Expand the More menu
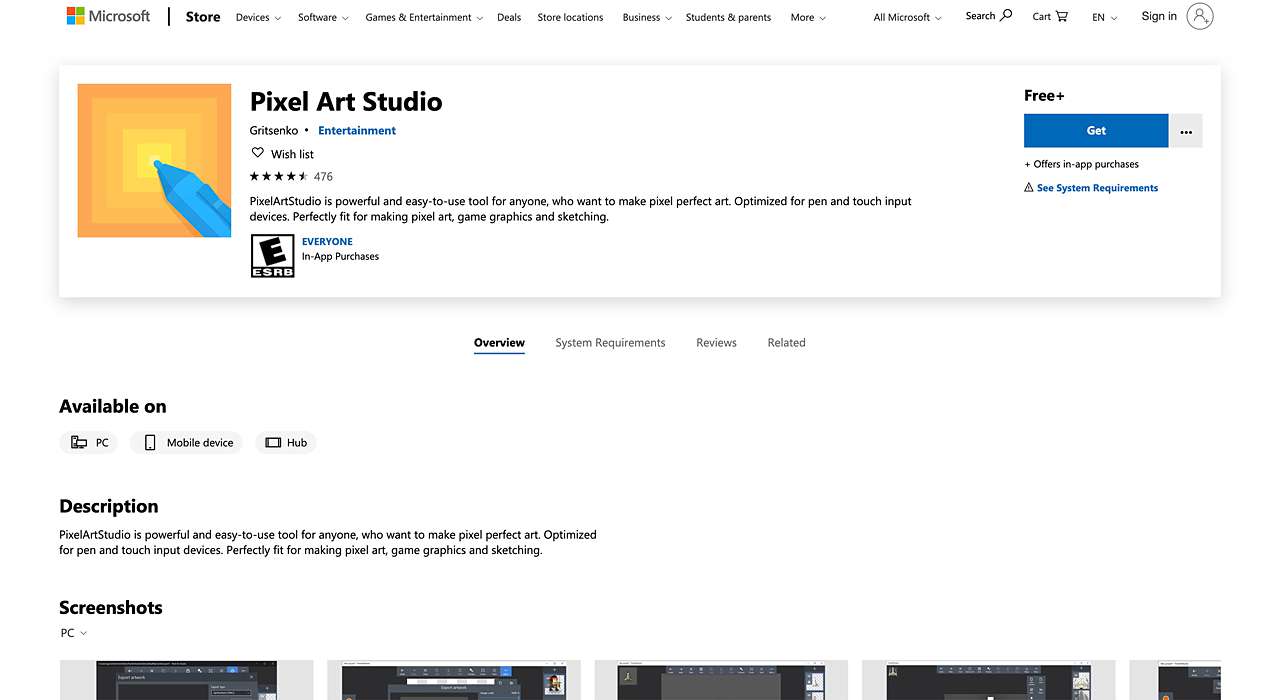The width and height of the screenshot is (1280, 700). 808,17
